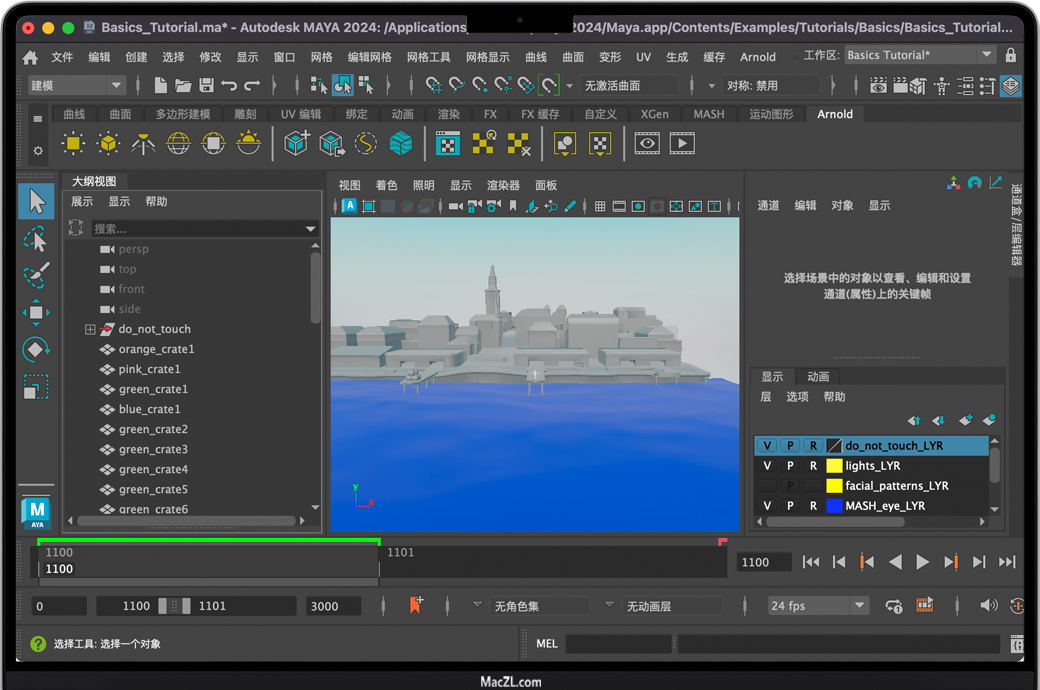Image resolution: width=1040 pixels, height=690 pixels.
Task: Click the yellow color swatch of facial_patterns_LYR
Action: tap(834, 486)
